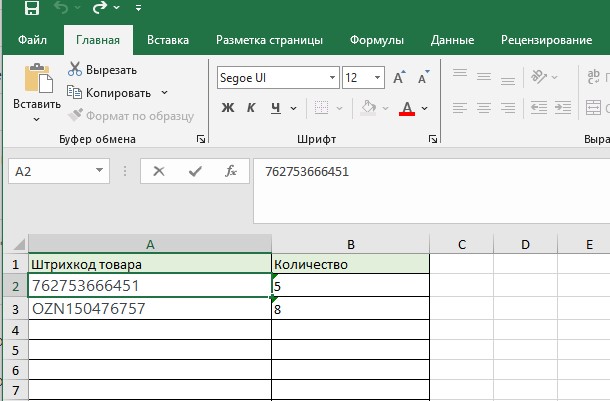Open the Segoe UI font name dropdown
610x401 pixels.
[330, 78]
